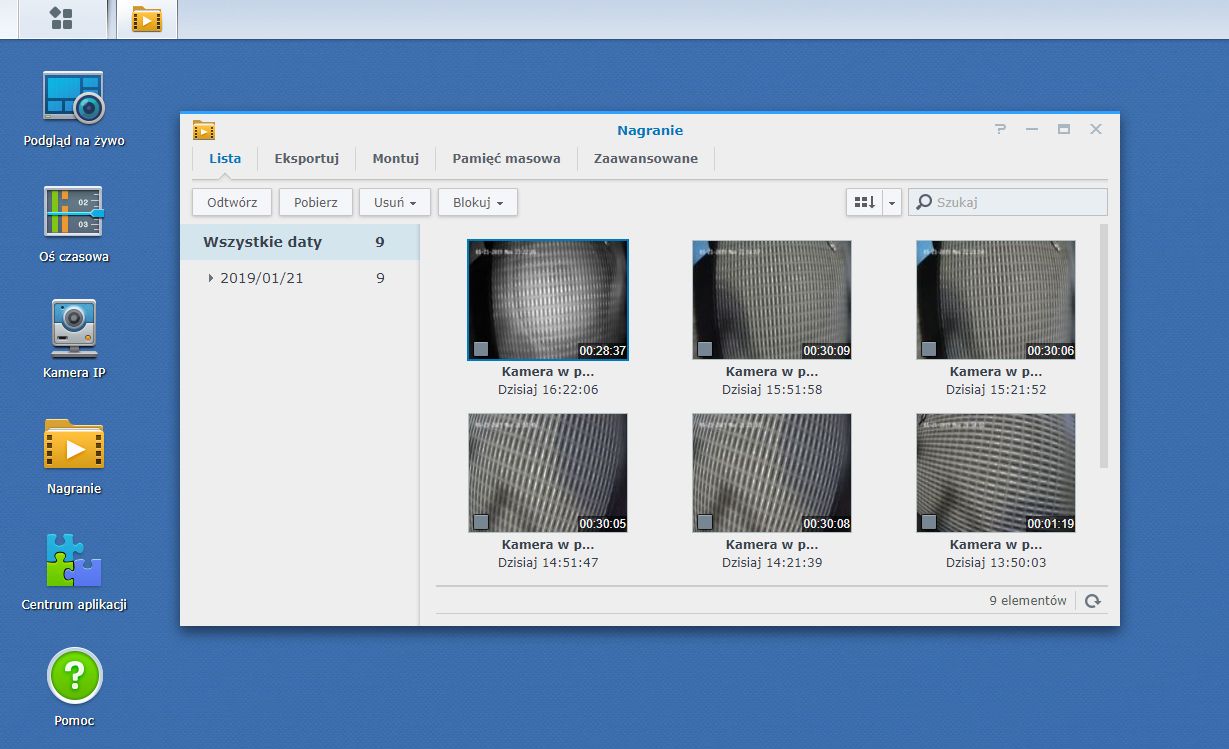
Task: Open the Blokuj dropdown menu
Action: [477, 202]
